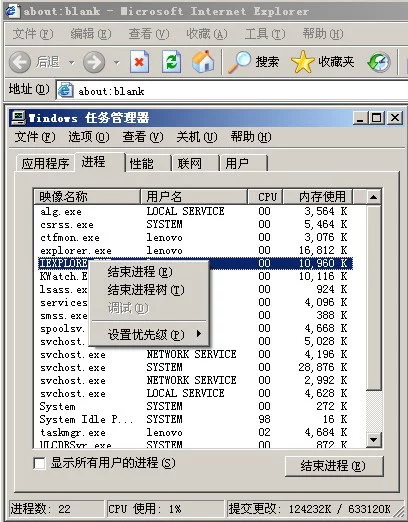
Task: Toggle 显示所有用户的进程 checkbox
Action: click(x=39, y=463)
